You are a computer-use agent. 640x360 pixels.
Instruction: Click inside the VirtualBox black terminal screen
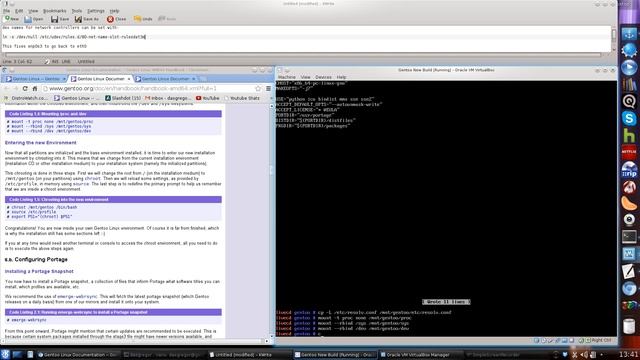[446, 208]
